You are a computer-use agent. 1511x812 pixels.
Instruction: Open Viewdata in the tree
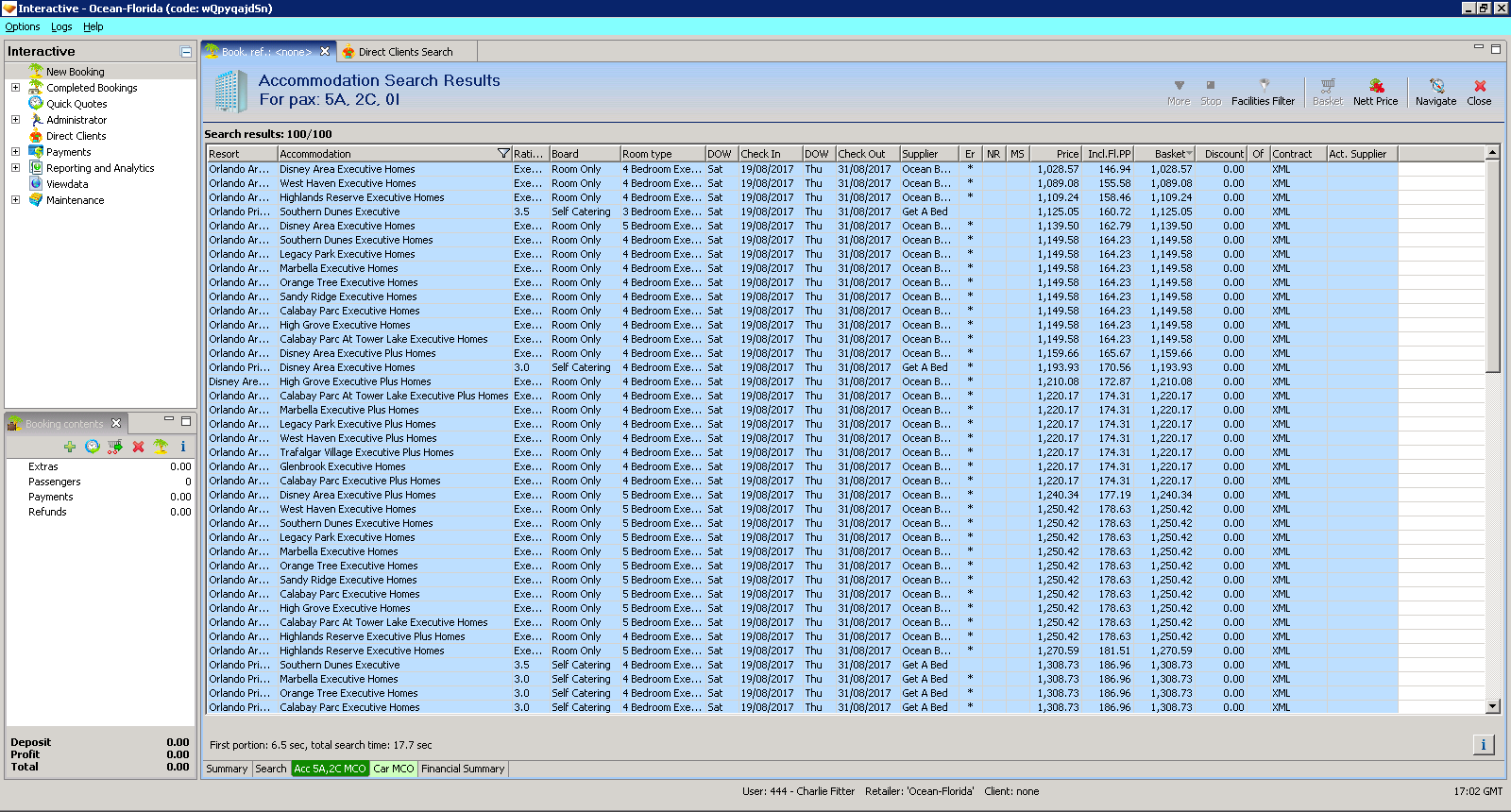[67, 184]
